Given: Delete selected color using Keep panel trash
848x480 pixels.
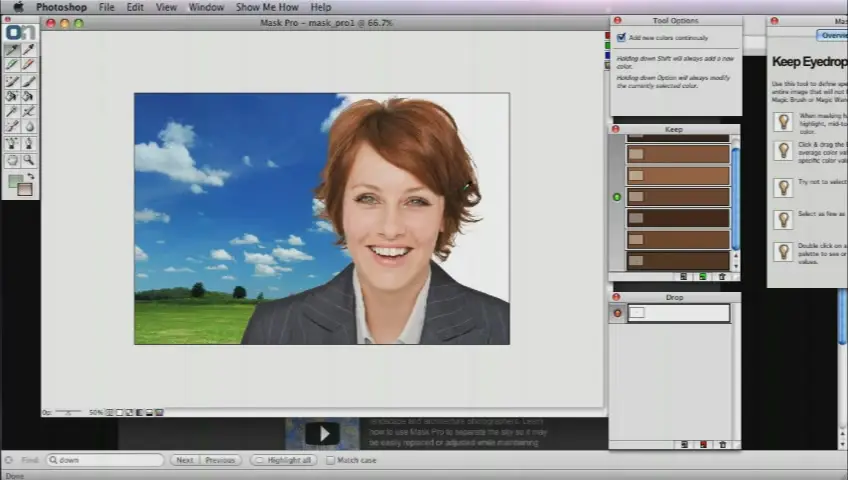Looking at the screenshot, I should 722,277.
